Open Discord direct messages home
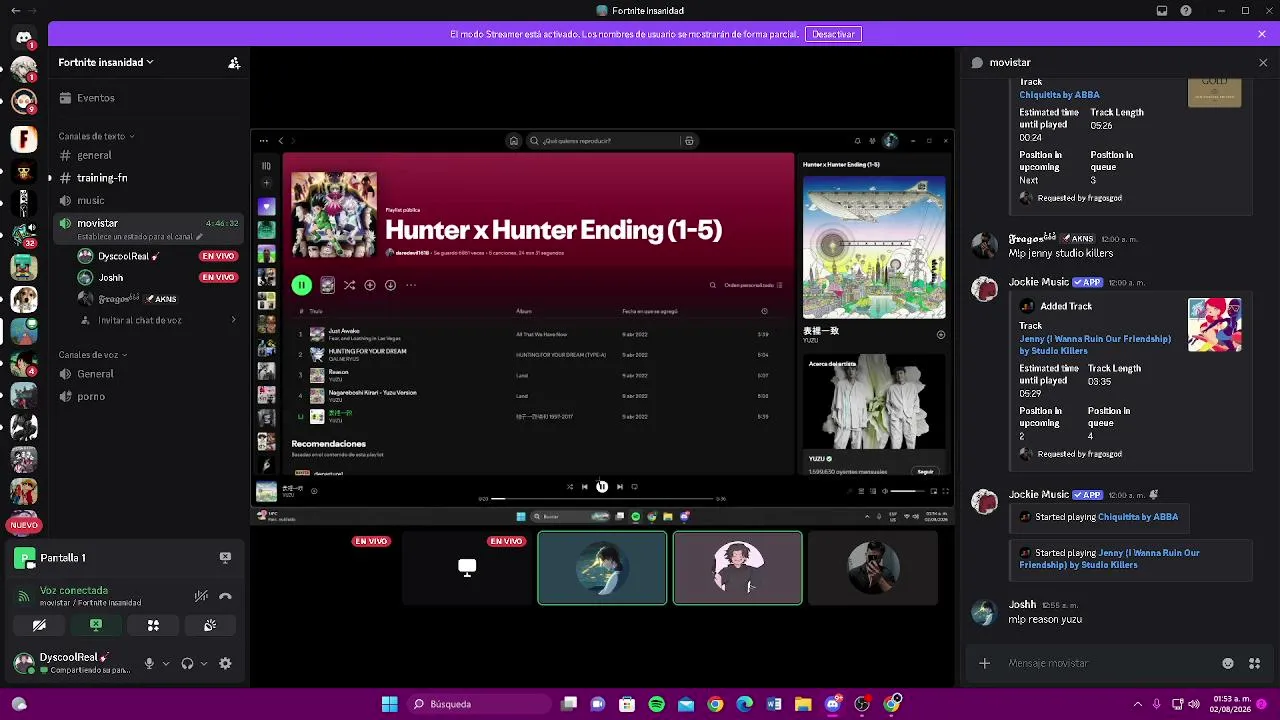Viewport: 1280px width, 720px height. [x=24, y=38]
